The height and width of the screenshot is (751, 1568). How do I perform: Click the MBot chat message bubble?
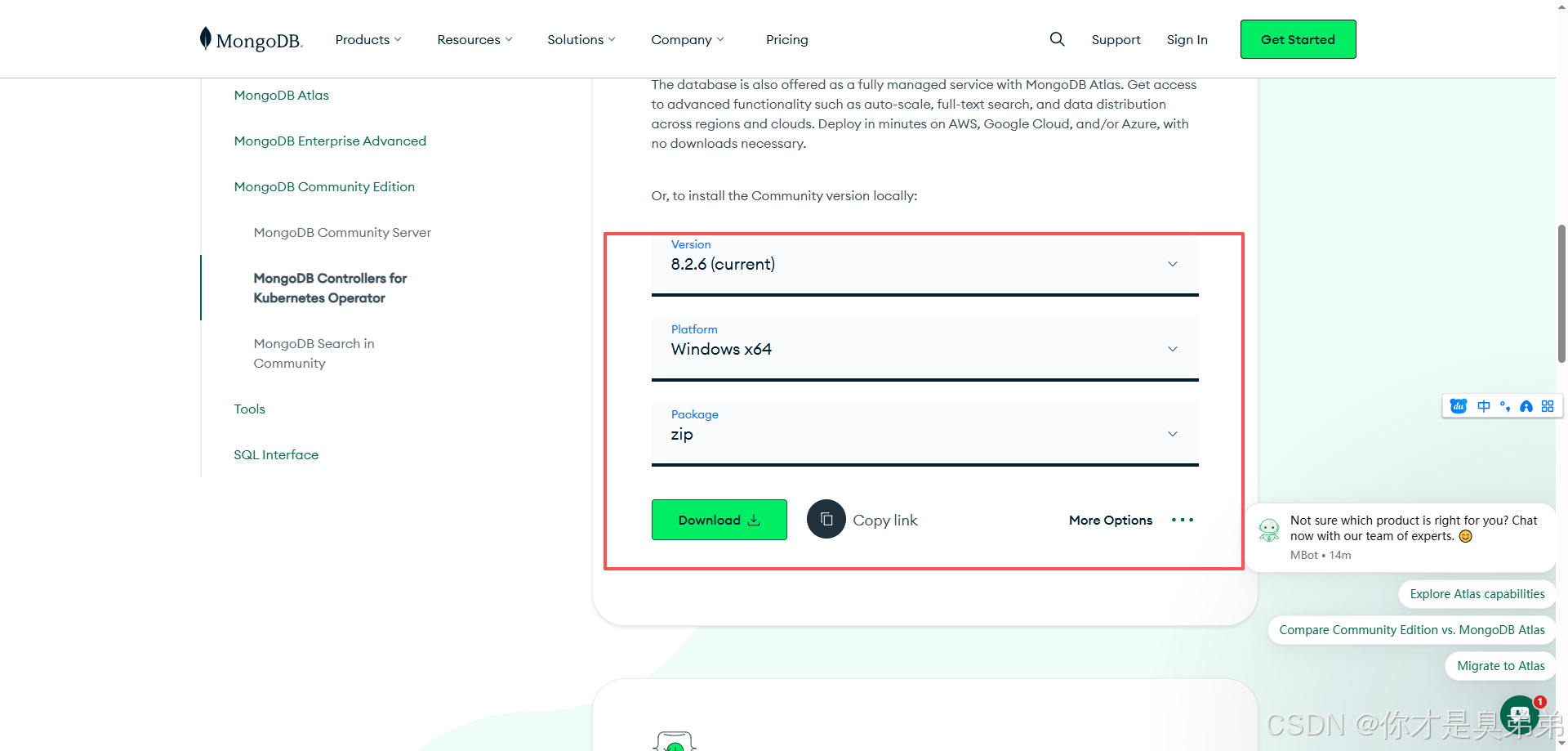tap(1401, 537)
